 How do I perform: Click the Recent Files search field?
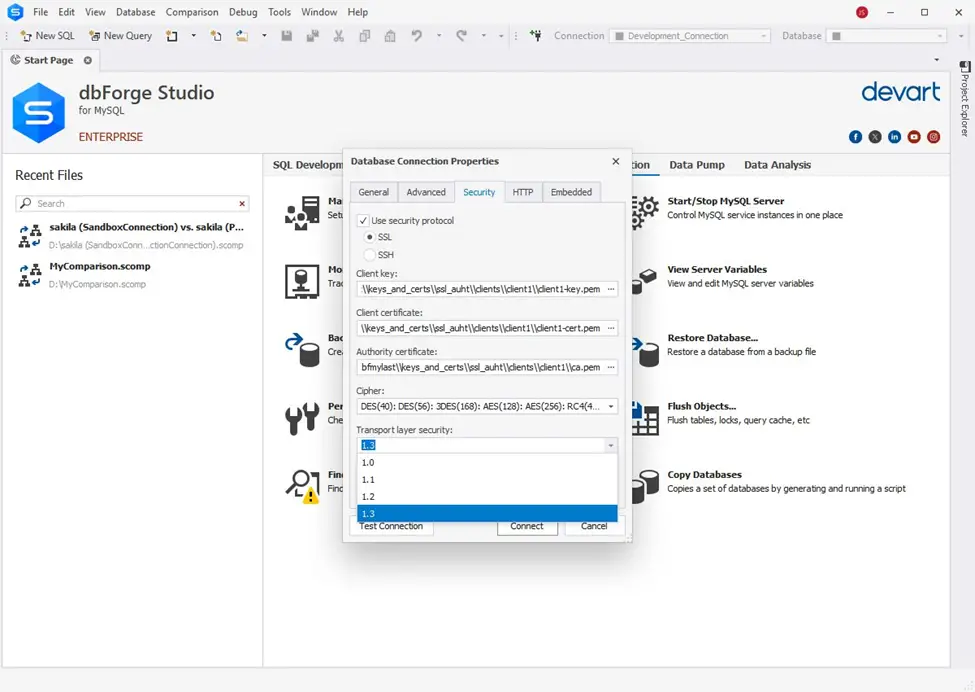(132, 203)
